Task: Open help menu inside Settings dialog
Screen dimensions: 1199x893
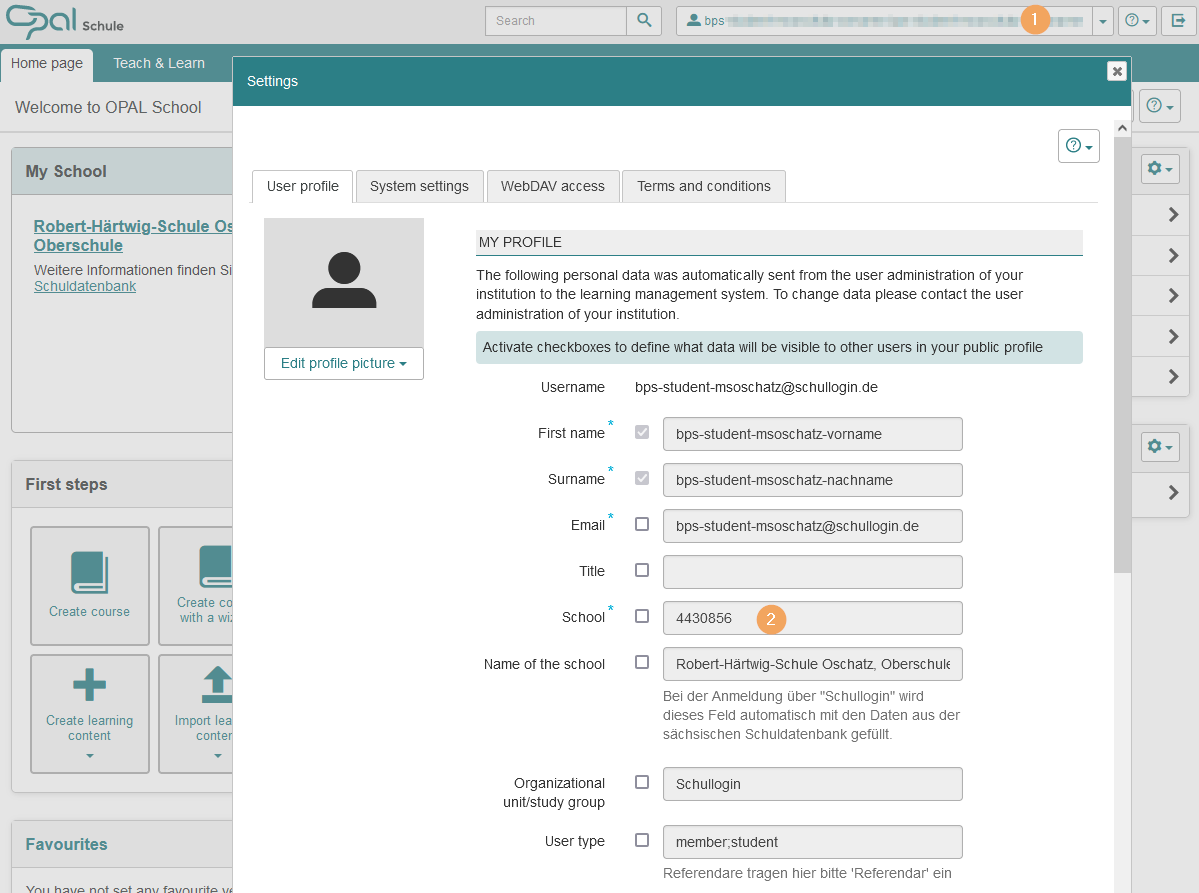Action: pyautogui.click(x=1078, y=146)
